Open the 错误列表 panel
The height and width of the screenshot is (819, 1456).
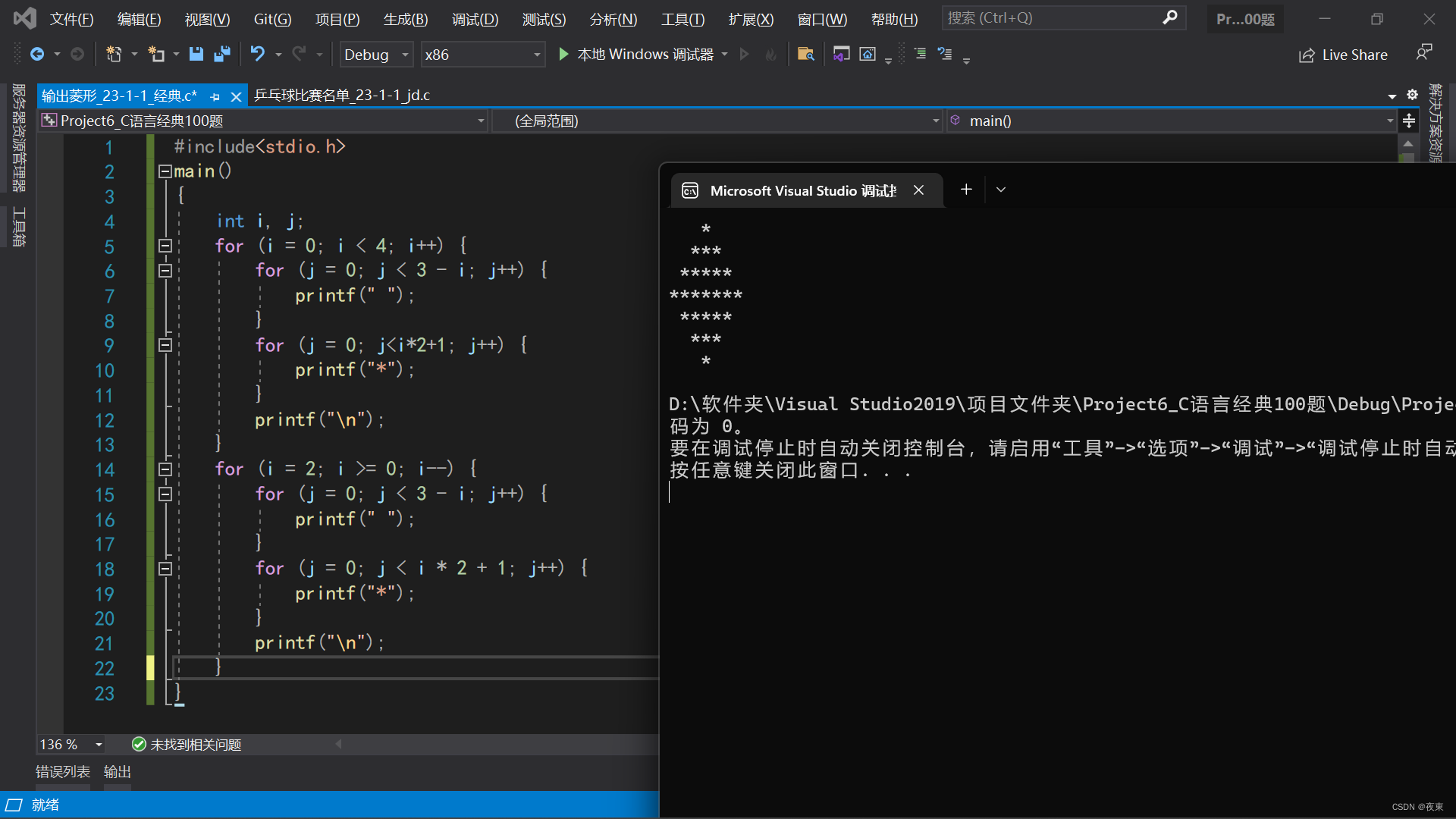point(63,772)
